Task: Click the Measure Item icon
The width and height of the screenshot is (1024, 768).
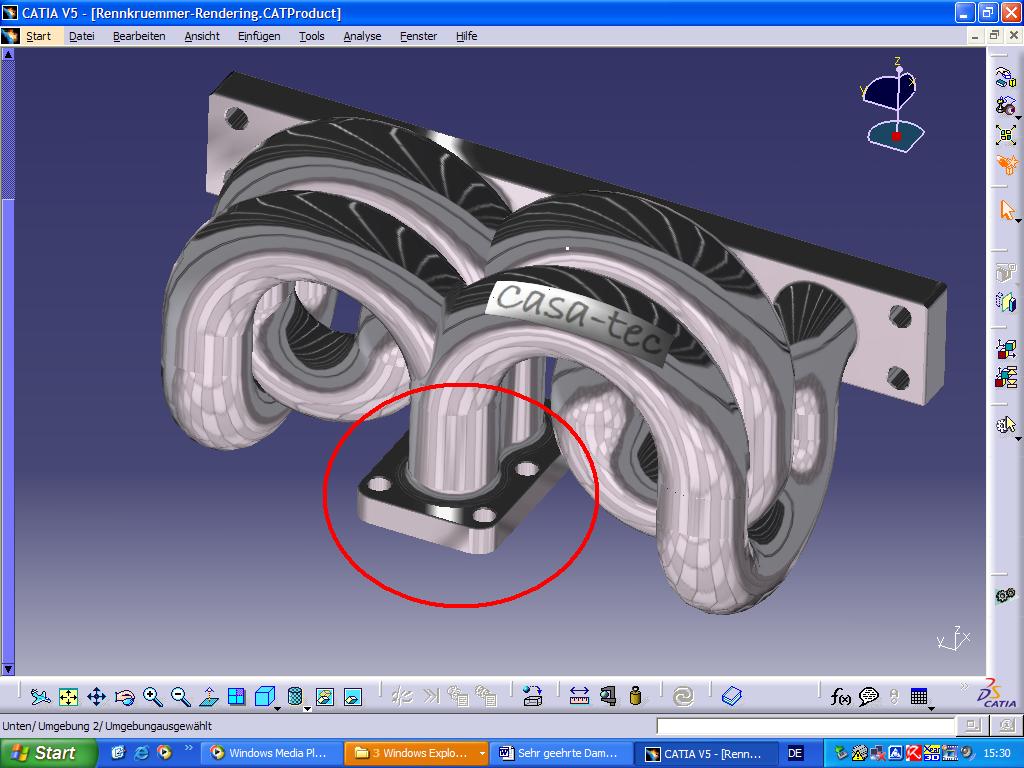Action: coord(608,697)
